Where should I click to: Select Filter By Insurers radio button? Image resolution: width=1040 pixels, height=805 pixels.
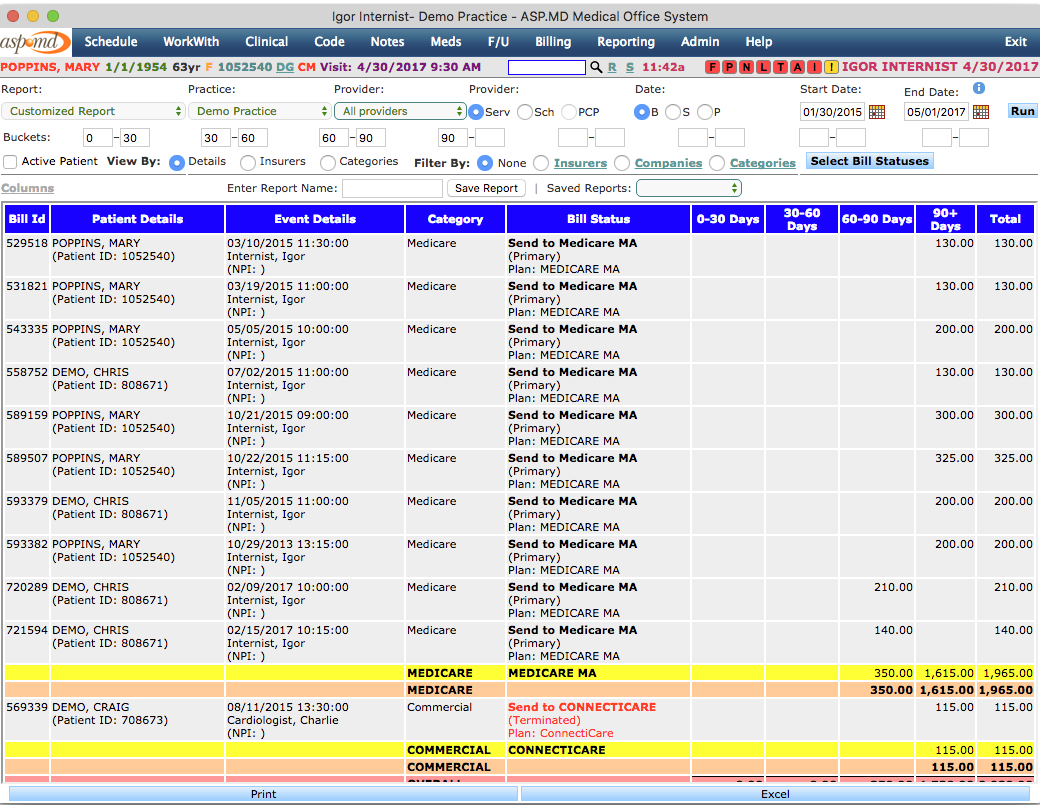541,162
